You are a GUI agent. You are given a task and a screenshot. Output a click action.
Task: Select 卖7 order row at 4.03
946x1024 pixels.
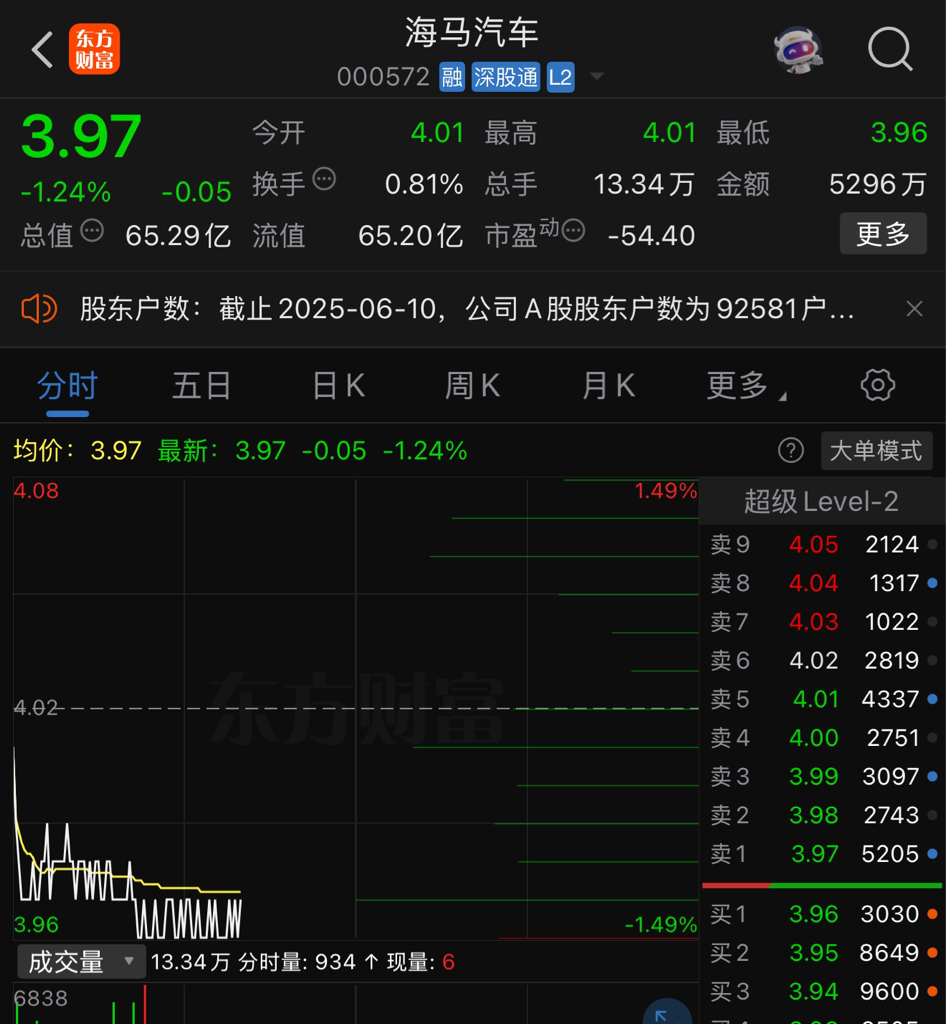[823, 621]
